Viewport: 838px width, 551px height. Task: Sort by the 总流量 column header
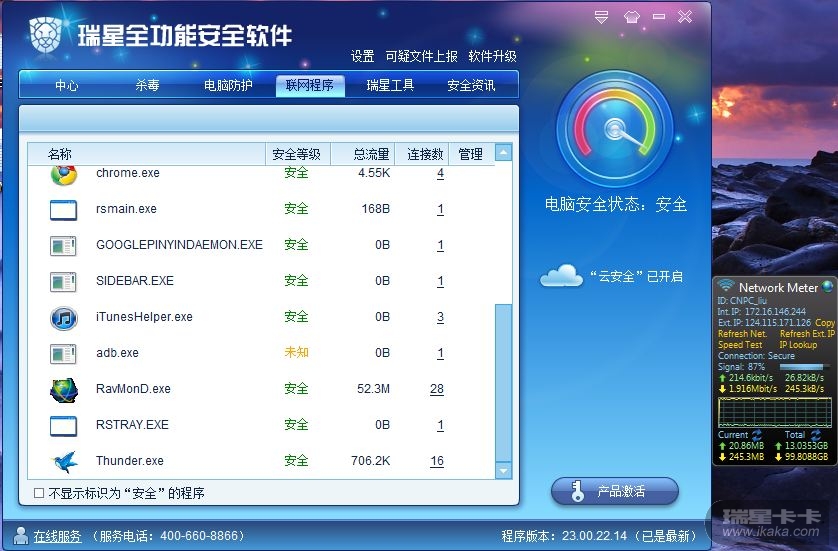pyautogui.click(x=363, y=154)
